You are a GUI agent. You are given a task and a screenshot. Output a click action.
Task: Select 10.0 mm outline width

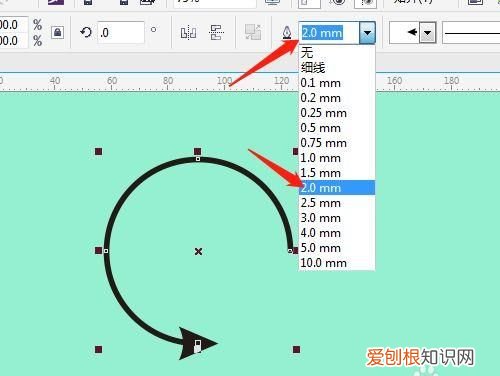click(337, 263)
